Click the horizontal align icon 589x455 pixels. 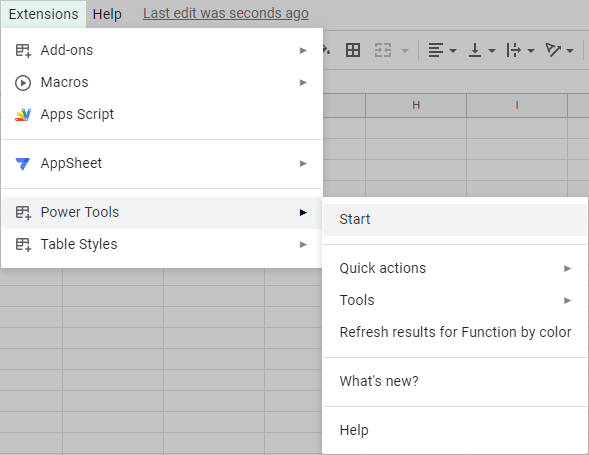click(436, 50)
